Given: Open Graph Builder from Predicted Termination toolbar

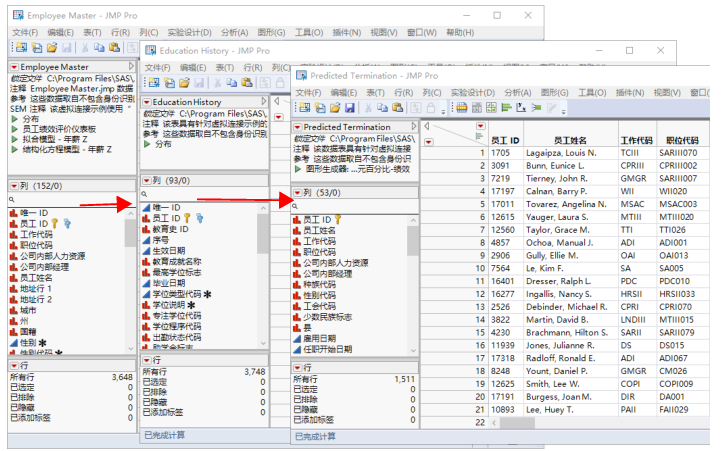Looking at the screenshot, I should pos(492,108).
